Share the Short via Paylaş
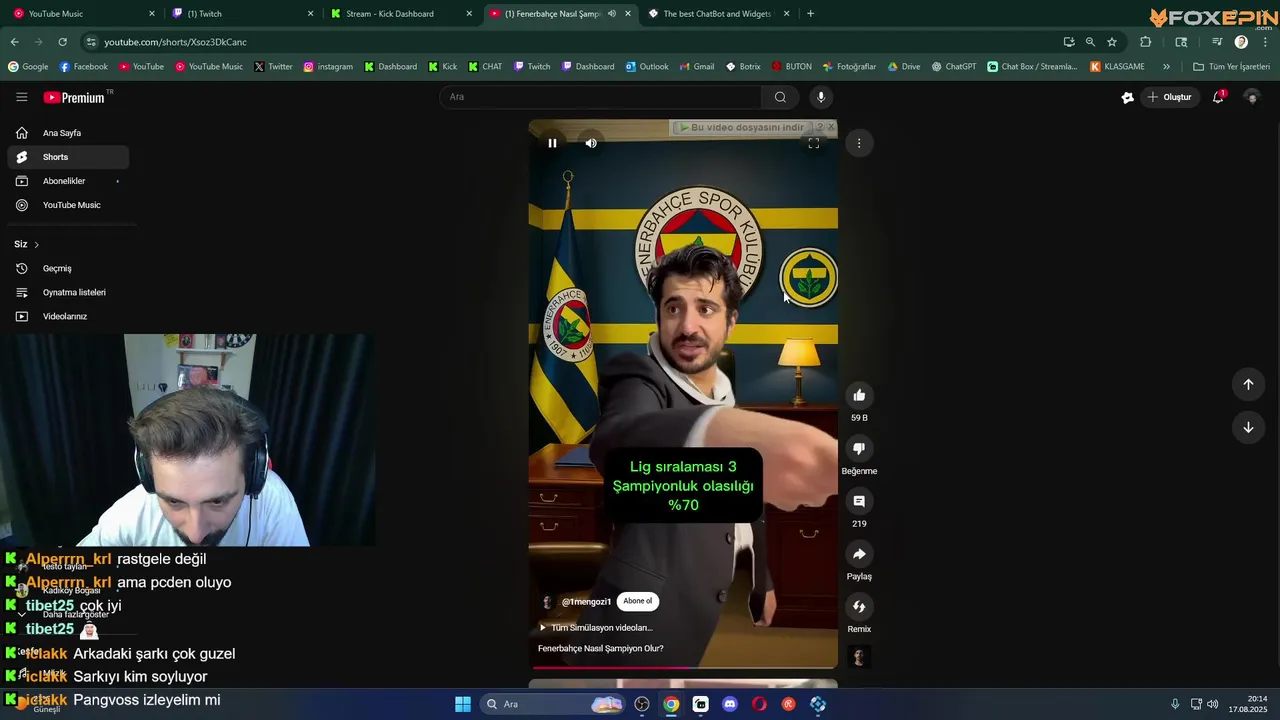The height and width of the screenshot is (720, 1280). [859, 554]
